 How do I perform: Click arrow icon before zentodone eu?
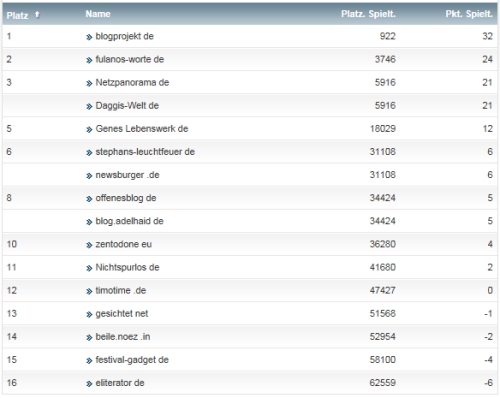89,245
